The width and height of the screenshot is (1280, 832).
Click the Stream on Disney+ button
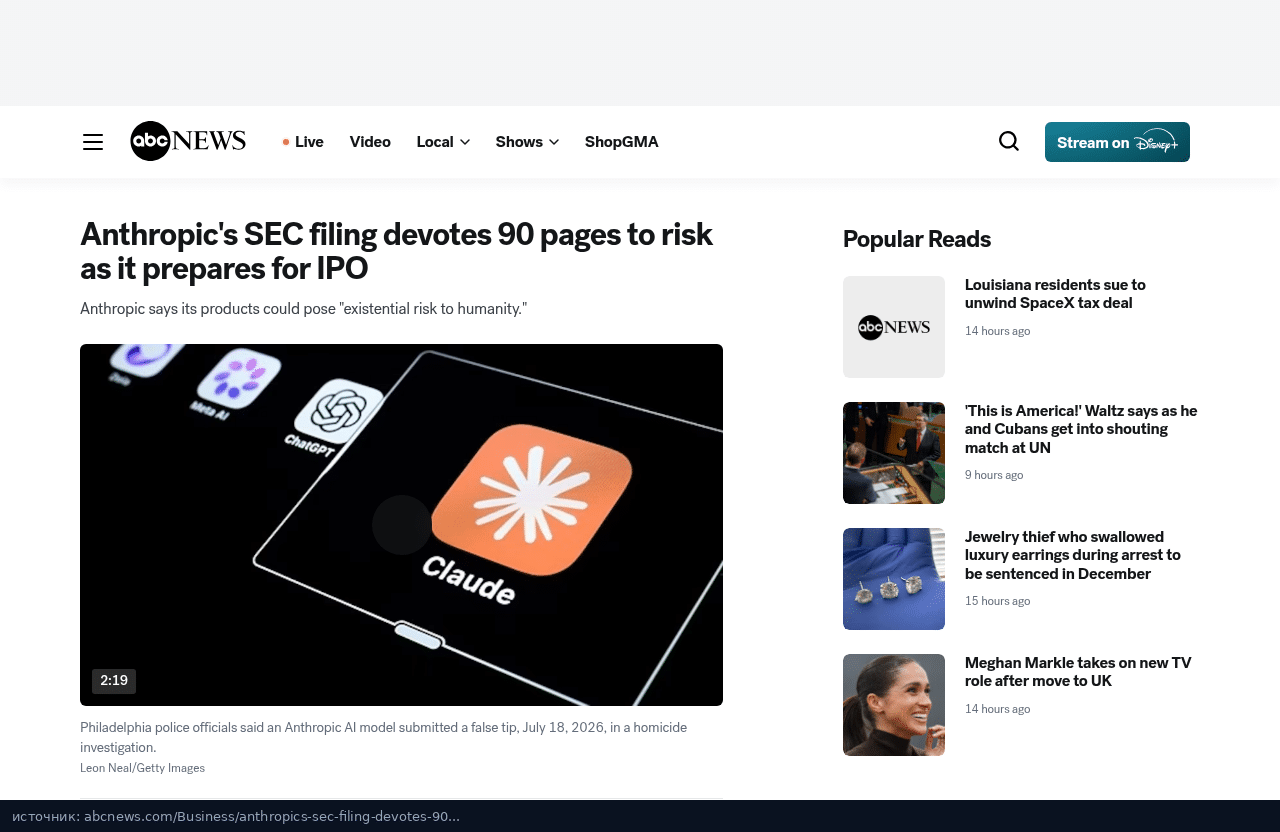click(1117, 142)
